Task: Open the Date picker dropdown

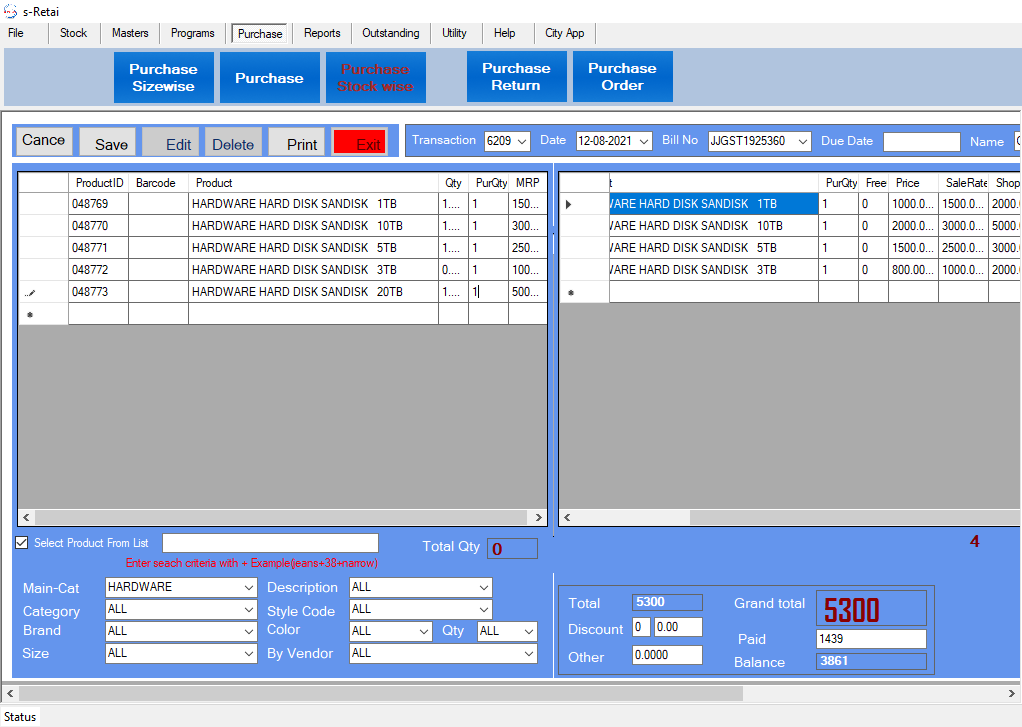Action: click(x=644, y=141)
